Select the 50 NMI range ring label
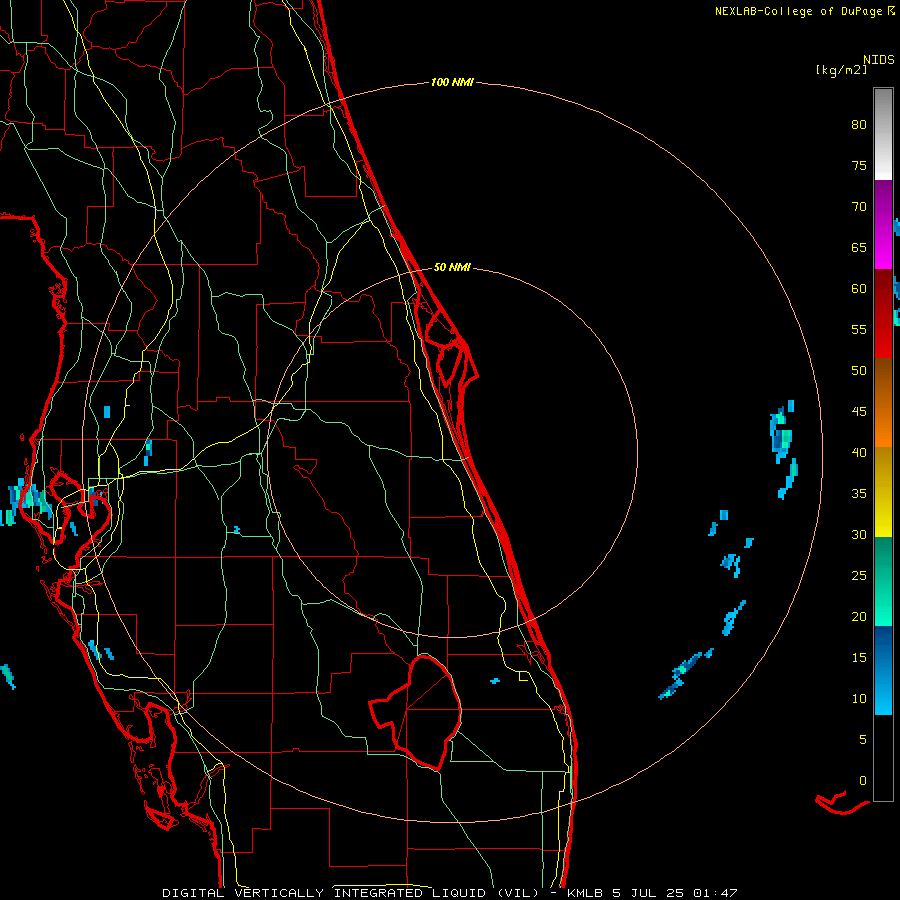The height and width of the screenshot is (900, 900). 452,267
